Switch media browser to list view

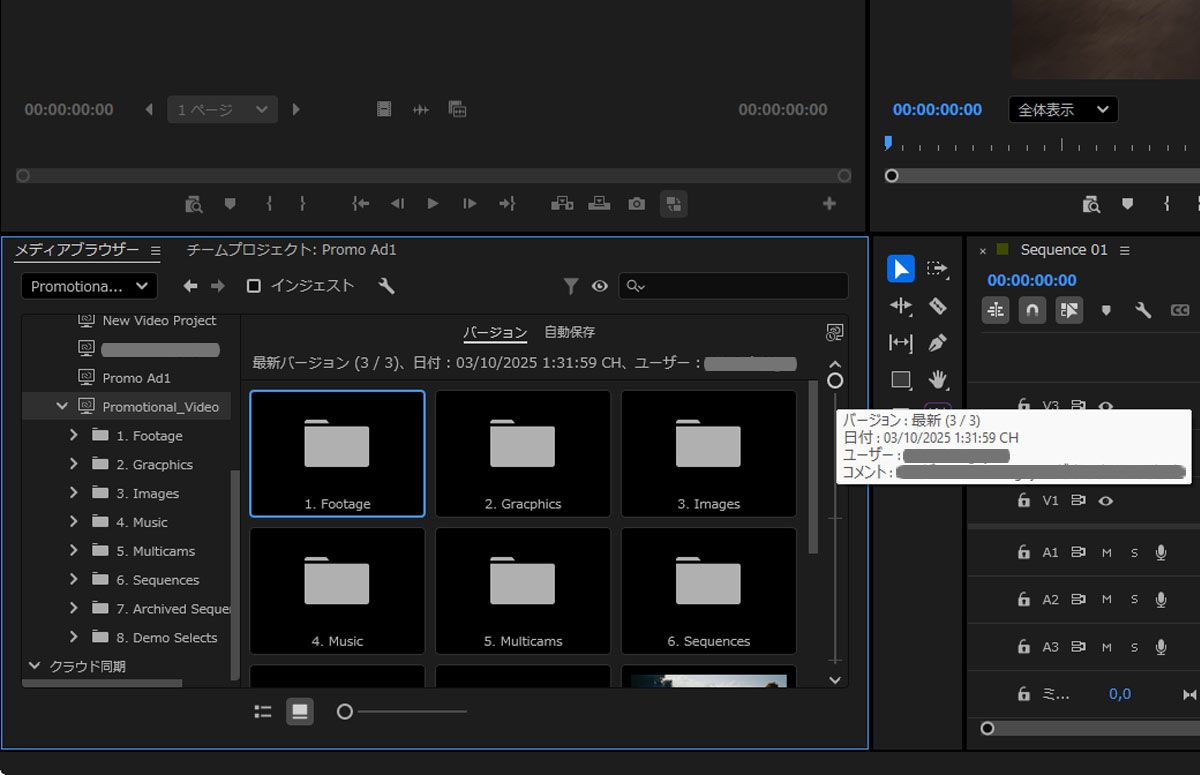263,712
